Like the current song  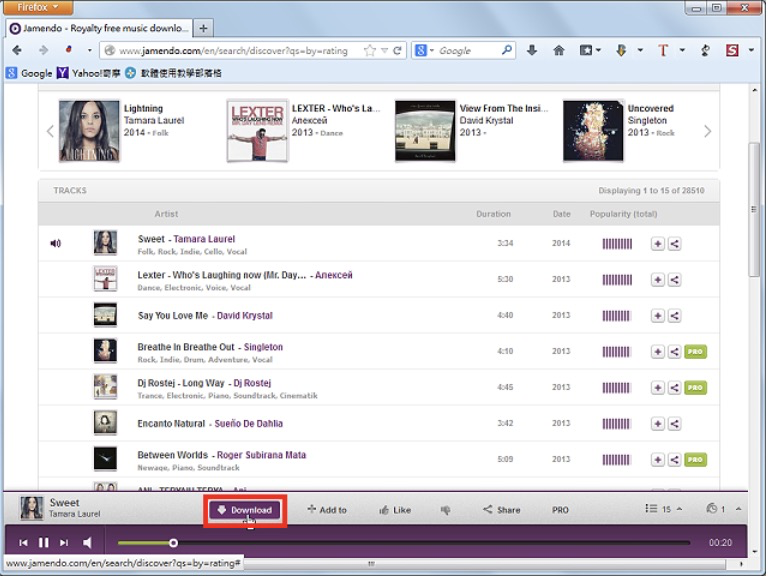(x=395, y=510)
